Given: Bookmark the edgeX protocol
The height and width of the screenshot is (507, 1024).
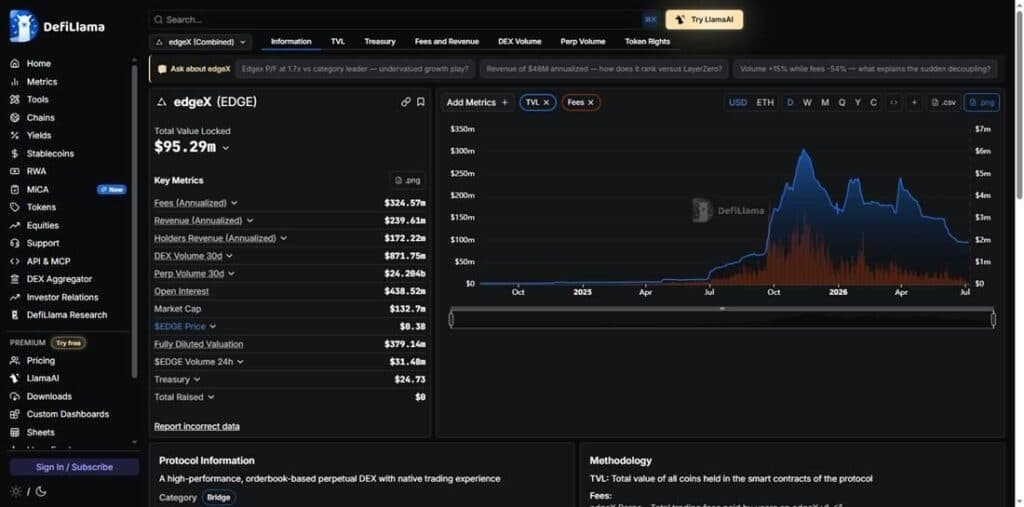Looking at the screenshot, I should (x=421, y=102).
